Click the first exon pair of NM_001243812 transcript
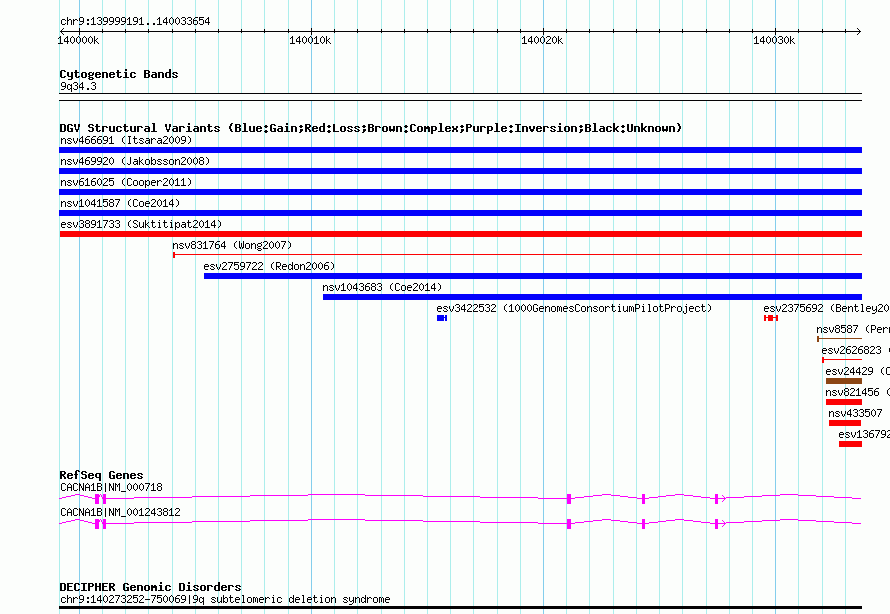 [100, 524]
